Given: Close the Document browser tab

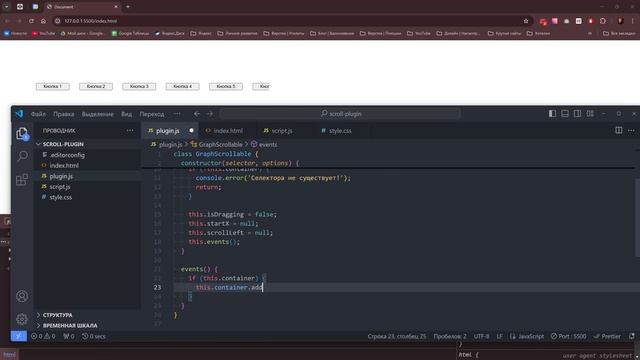Looking at the screenshot, I should (x=116, y=7).
